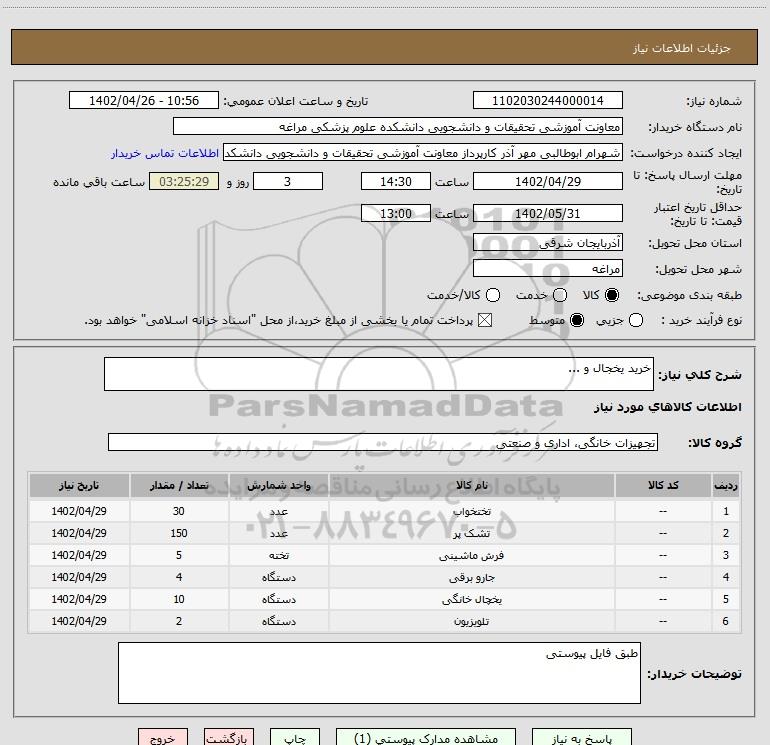Viewport: 770px width, 745px height.
Task: Click the countdown timer 03:25:29
Action: 184,181
